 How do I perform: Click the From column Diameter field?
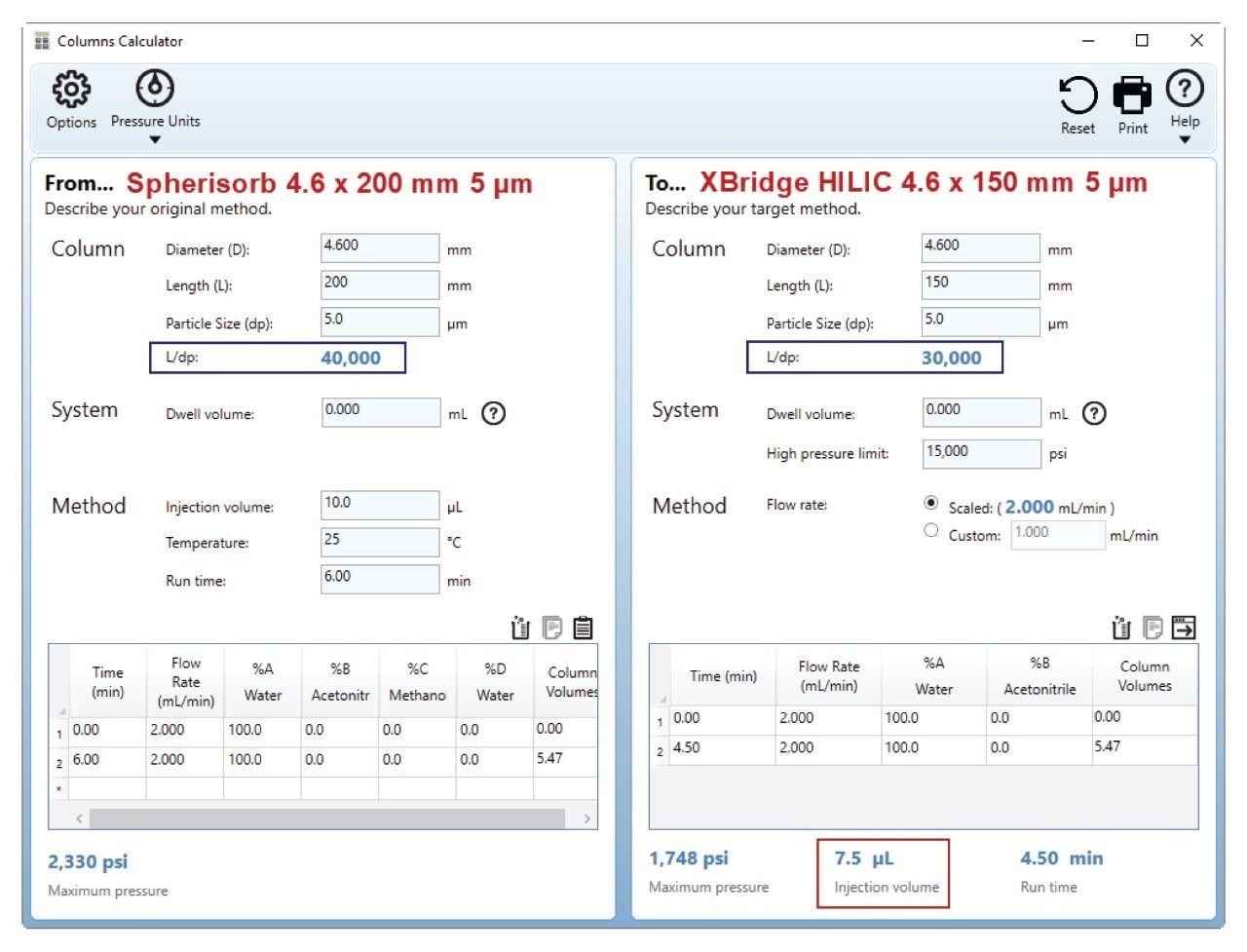click(380, 248)
